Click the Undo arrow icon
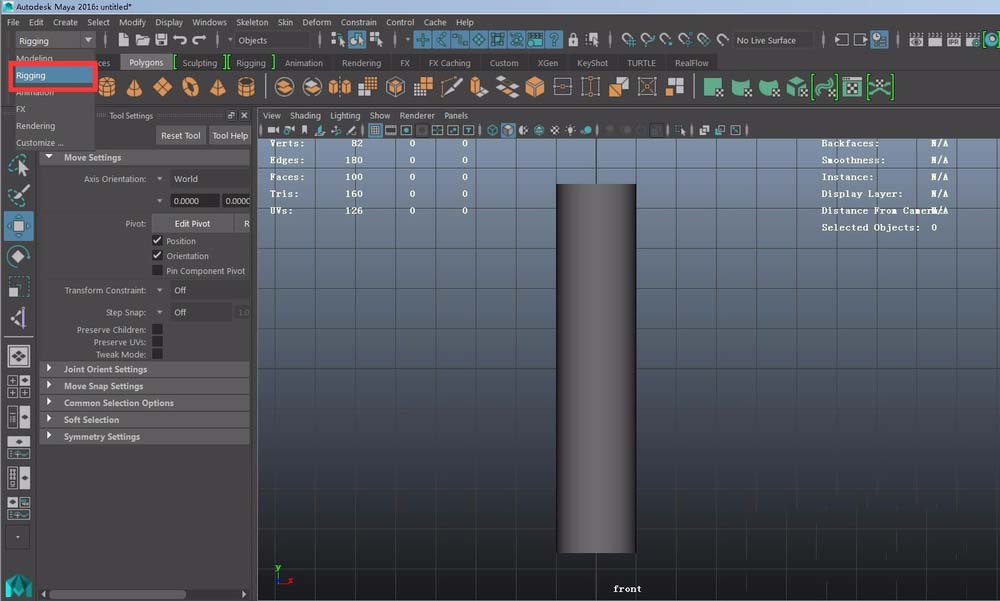The height and width of the screenshot is (601, 1000). (x=180, y=40)
